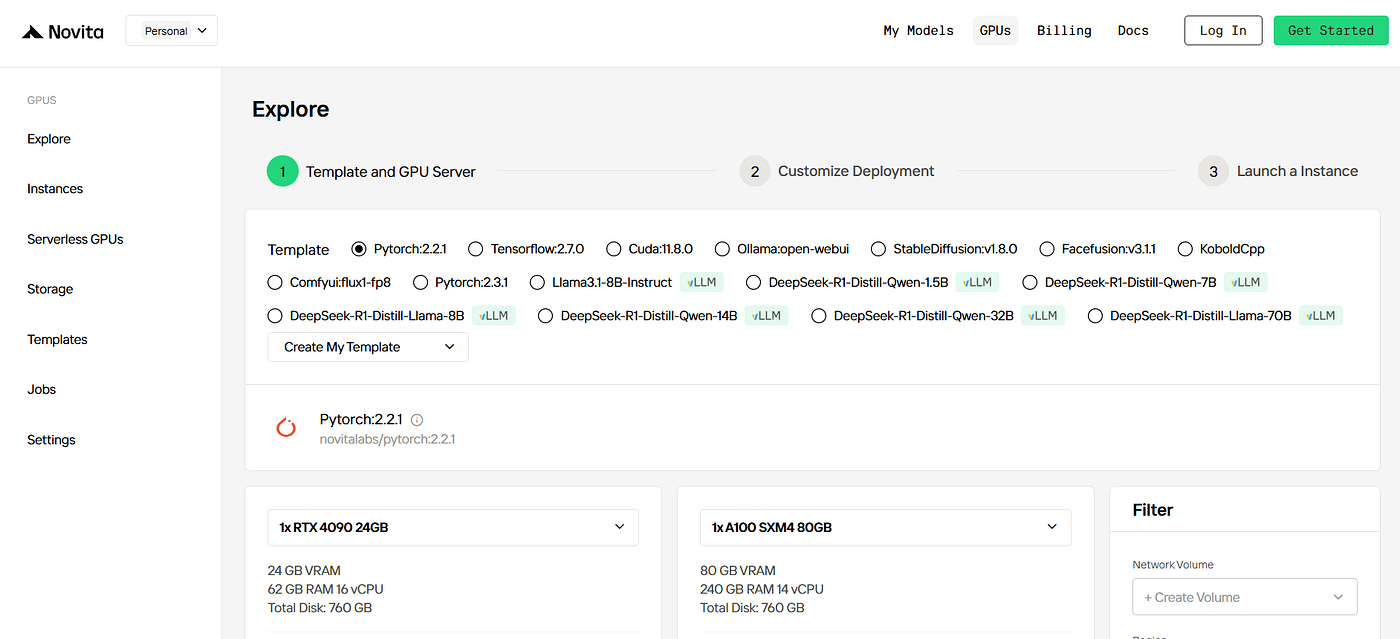The image size is (1400, 639).
Task: Open the Network Volume Create Volume dropdown
Action: [x=1245, y=597]
